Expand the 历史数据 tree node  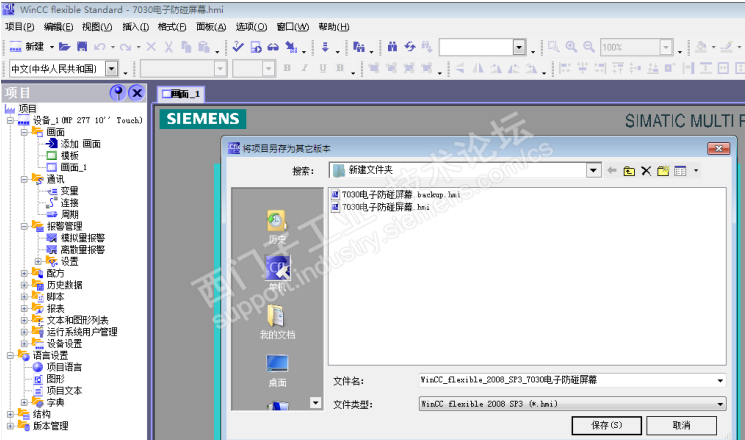click(x=24, y=285)
